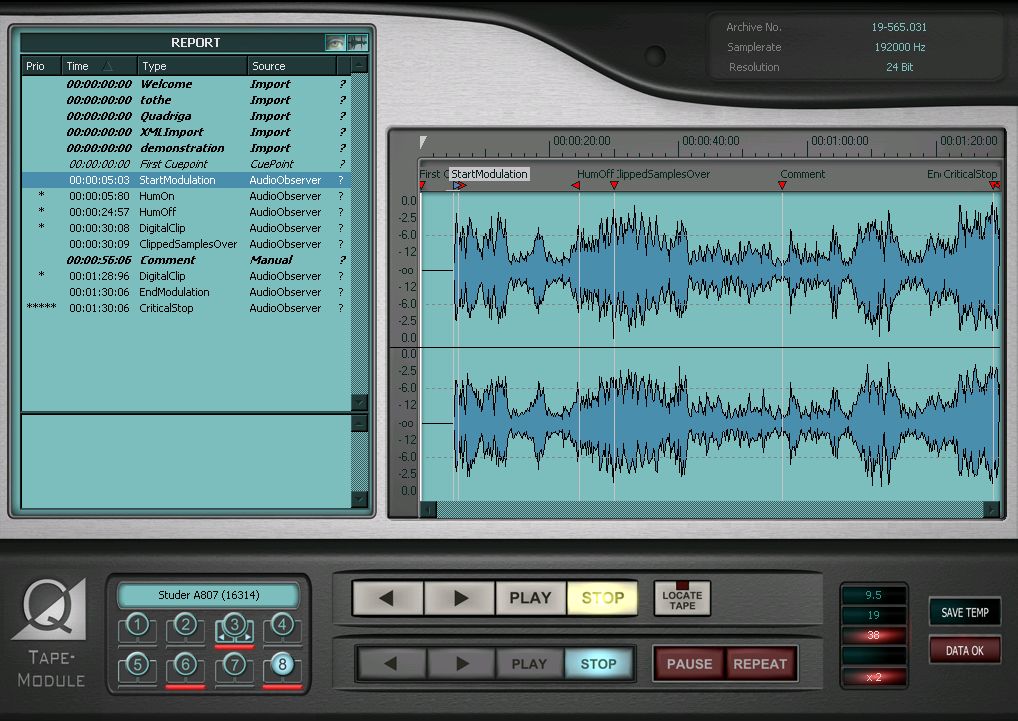Screen dimensions: 1018x721
Task: Click the Comment marker on the timeline
Action: coord(783,184)
